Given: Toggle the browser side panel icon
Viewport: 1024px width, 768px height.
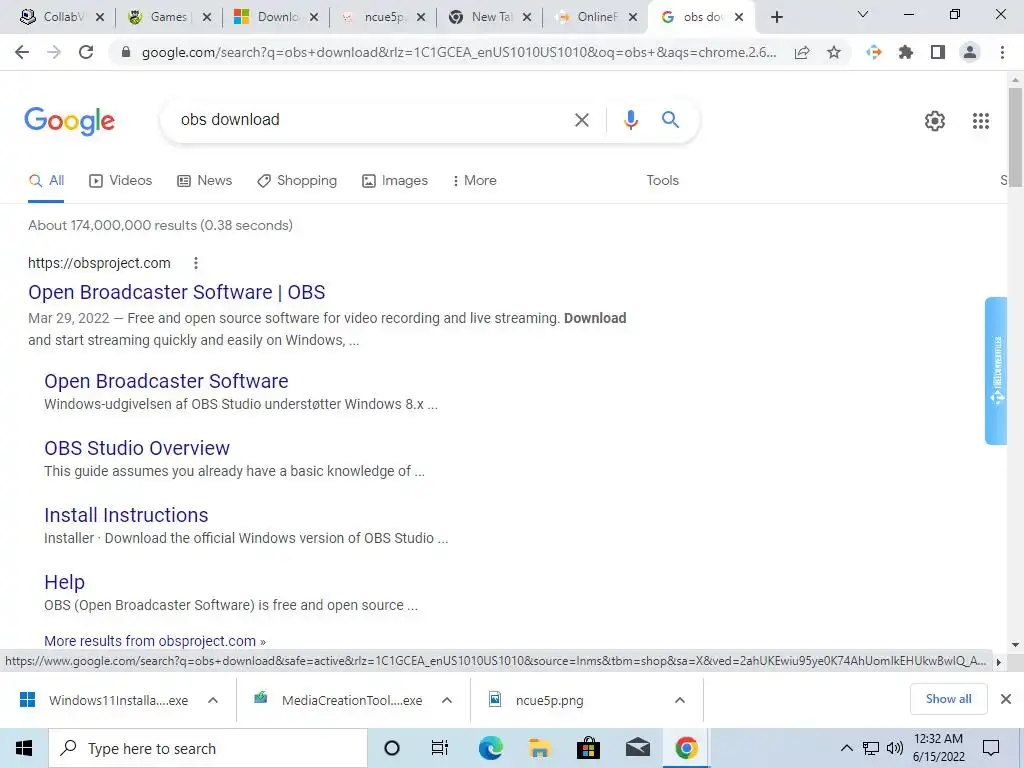Looking at the screenshot, I should click(x=938, y=52).
